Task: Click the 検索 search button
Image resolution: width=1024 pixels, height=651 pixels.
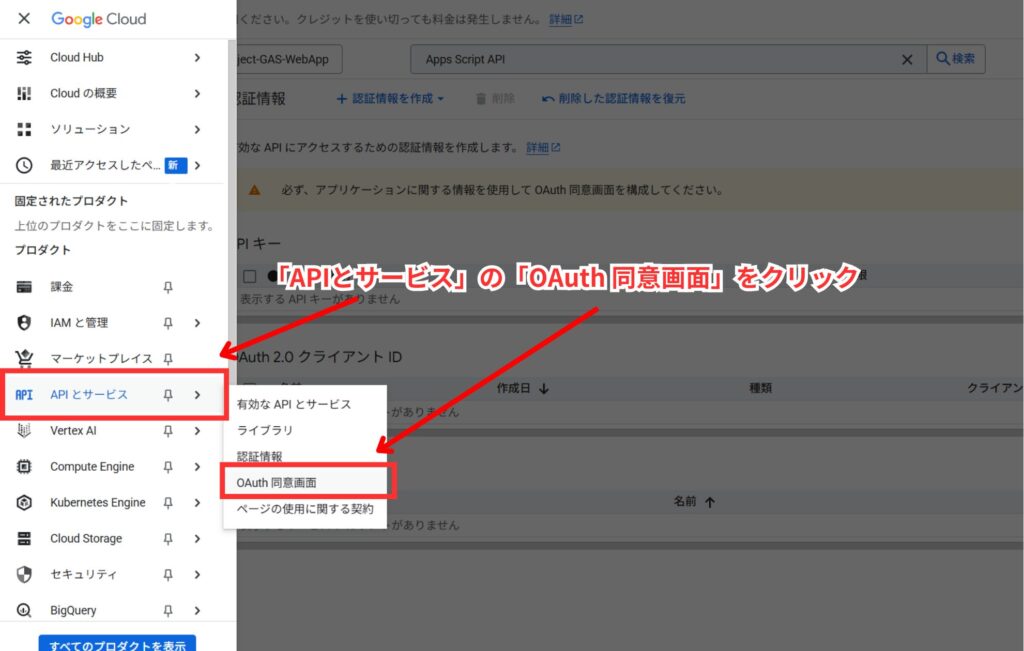Action: coord(955,59)
